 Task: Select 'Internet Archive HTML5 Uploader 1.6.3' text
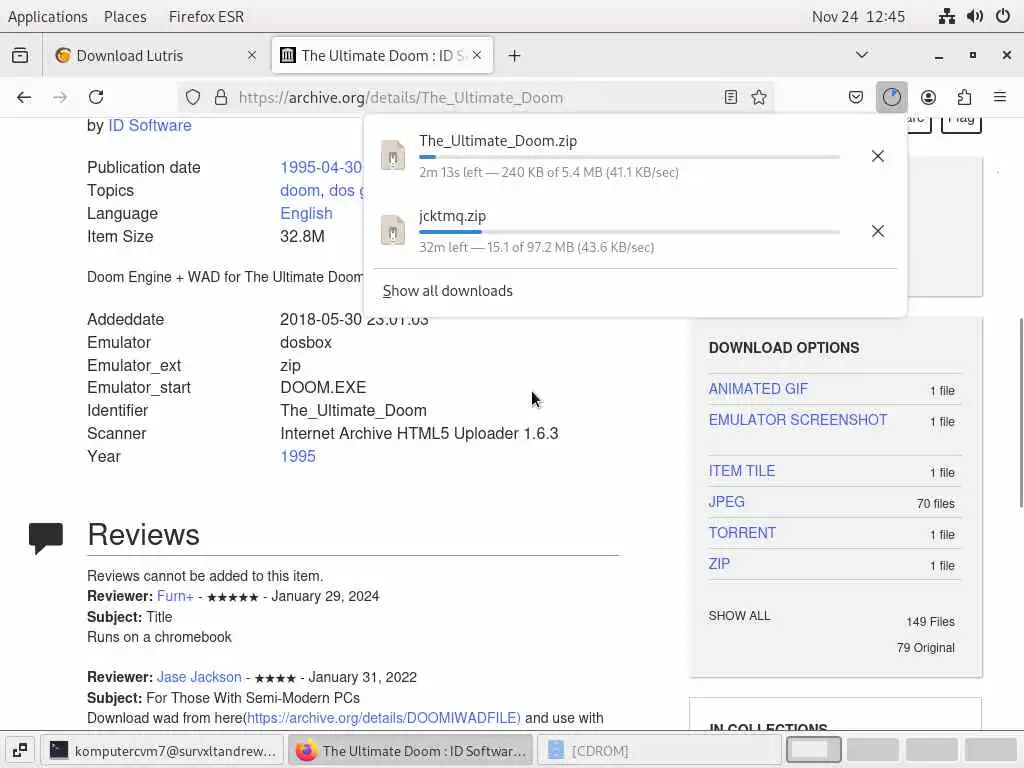click(419, 434)
